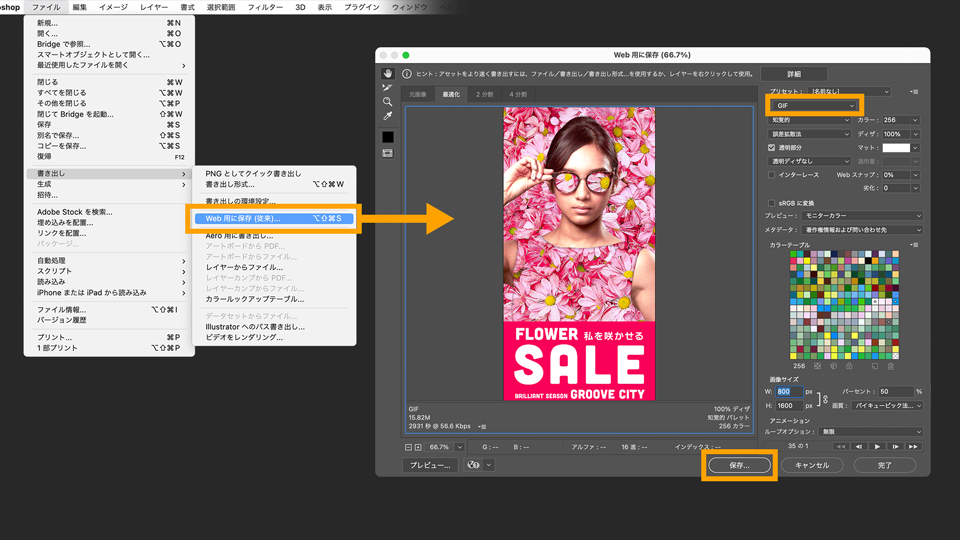Click the white マット color swatch
The image size is (960, 540).
(896, 148)
